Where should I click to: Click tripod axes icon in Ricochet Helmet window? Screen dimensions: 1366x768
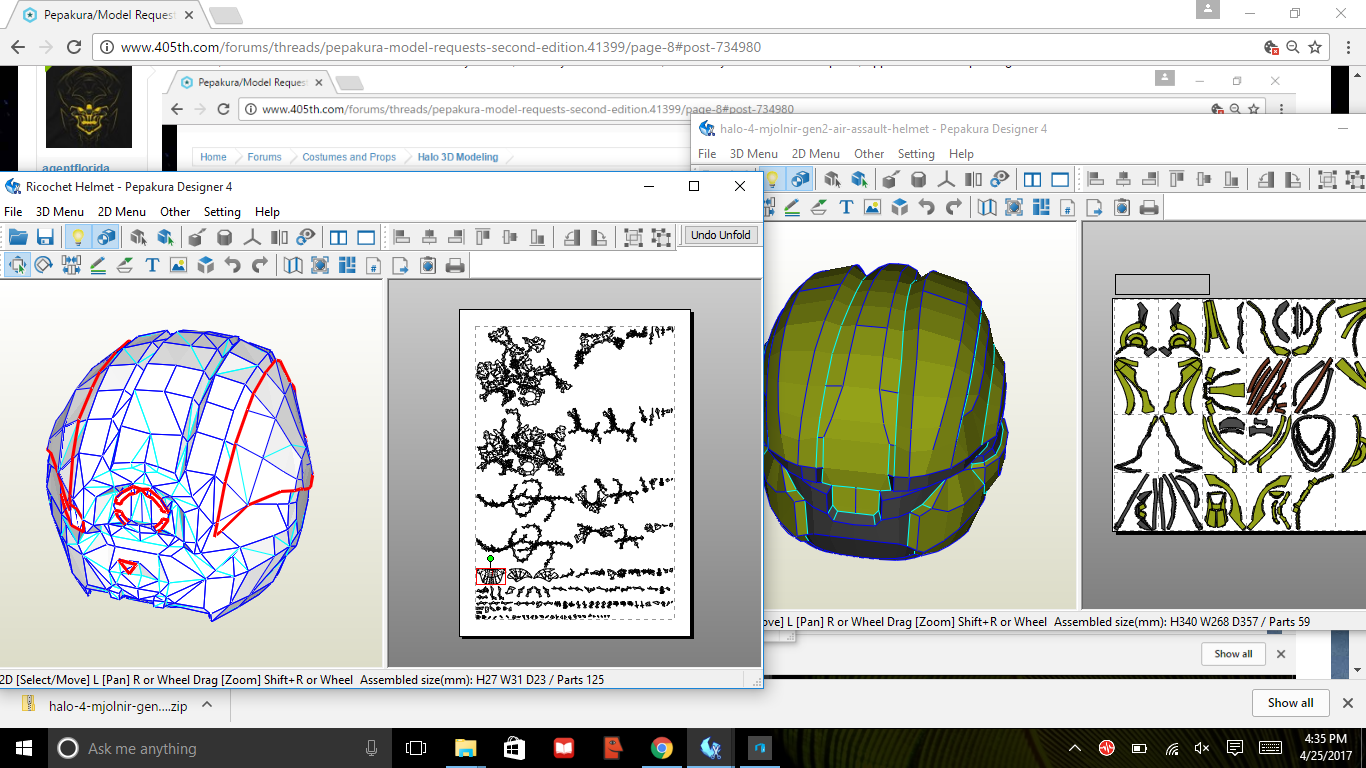click(x=253, y=237)
